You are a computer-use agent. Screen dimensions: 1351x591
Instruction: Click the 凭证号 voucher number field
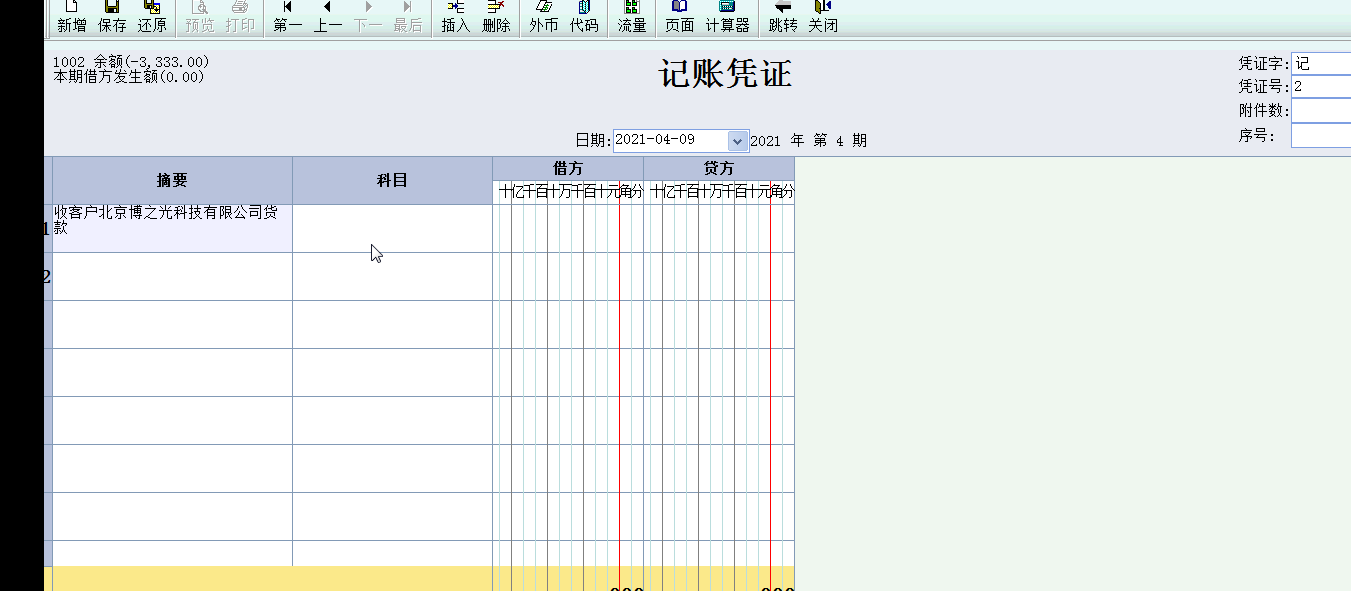tap(1320, 86)
